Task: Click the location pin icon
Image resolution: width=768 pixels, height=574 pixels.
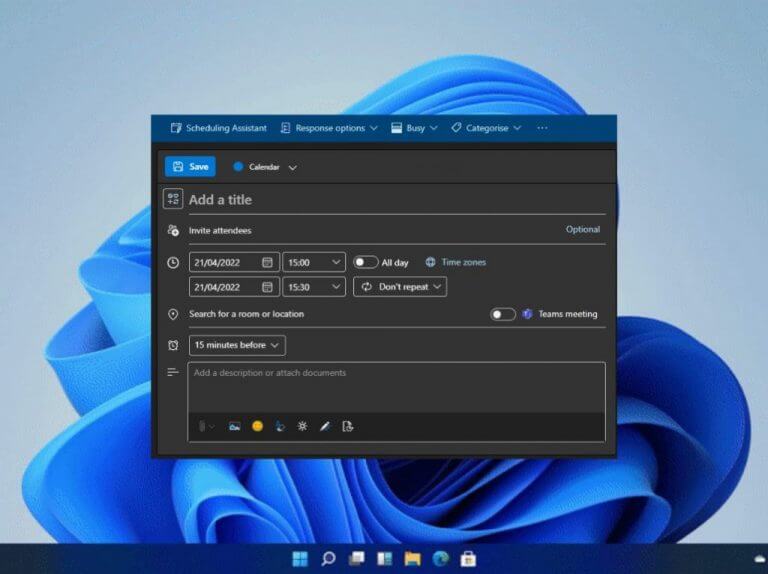Action: coord(173,314)
